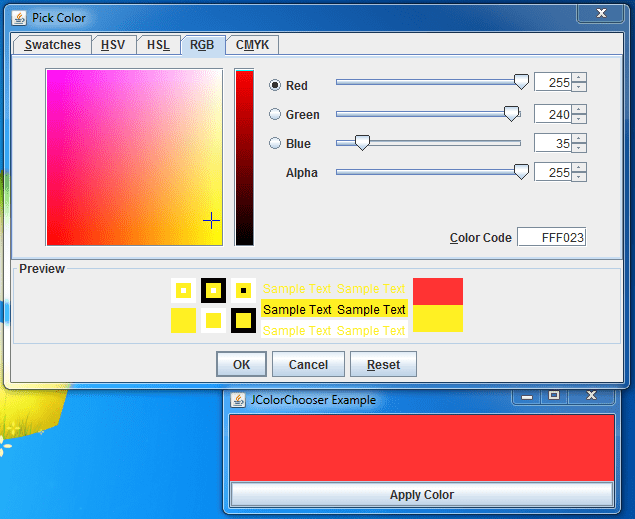
Task: Click the Apply Color button
Action: pyautogui.click(x=421, y=495)
